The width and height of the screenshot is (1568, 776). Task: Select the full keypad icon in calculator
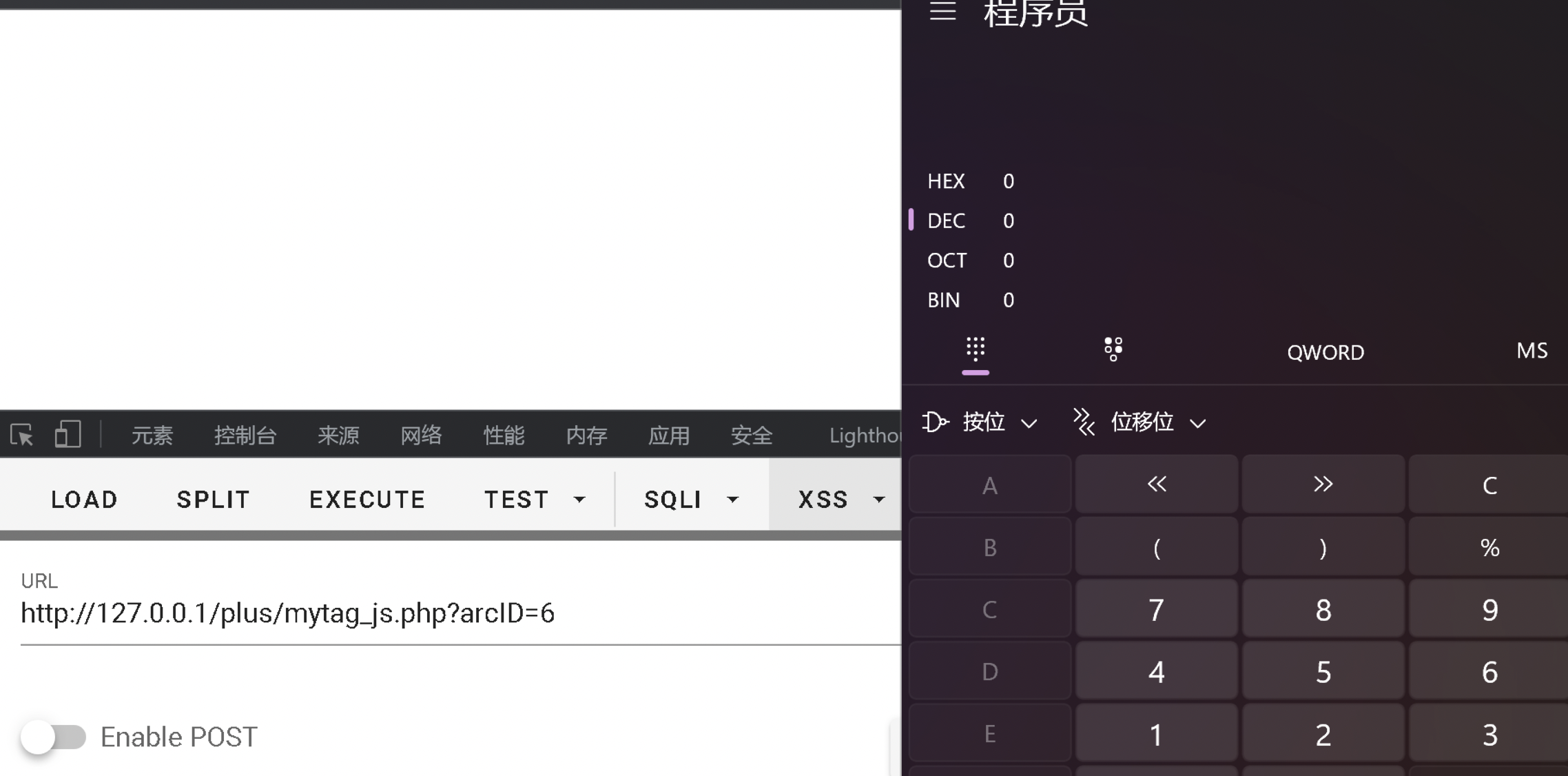976,349
